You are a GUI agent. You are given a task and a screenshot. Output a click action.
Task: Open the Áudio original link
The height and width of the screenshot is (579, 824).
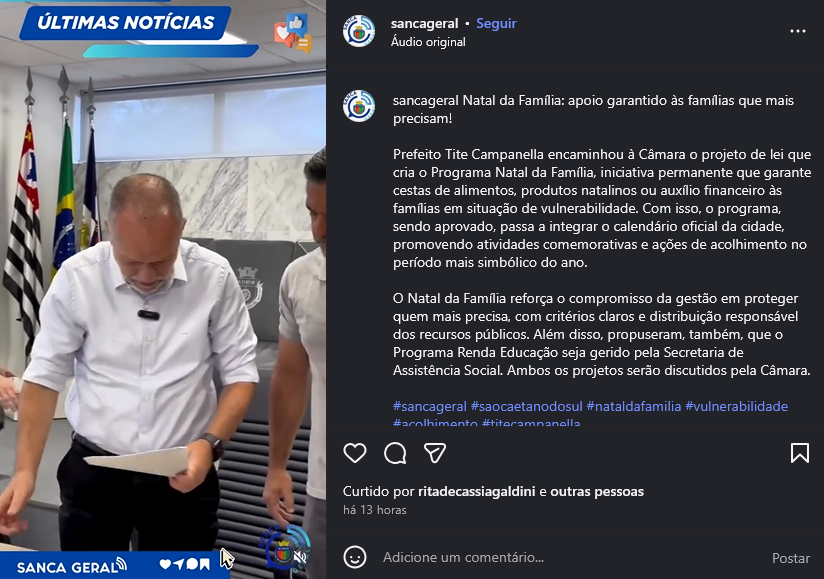[x=428, y=42]
